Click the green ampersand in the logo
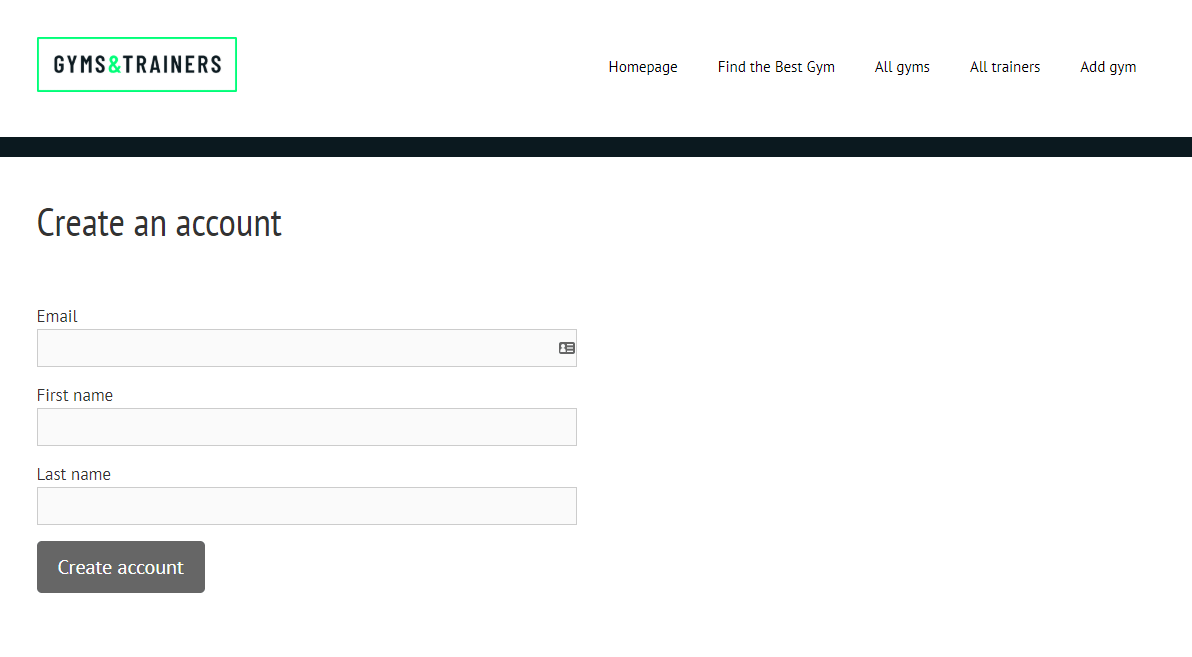 click(115, 65)
